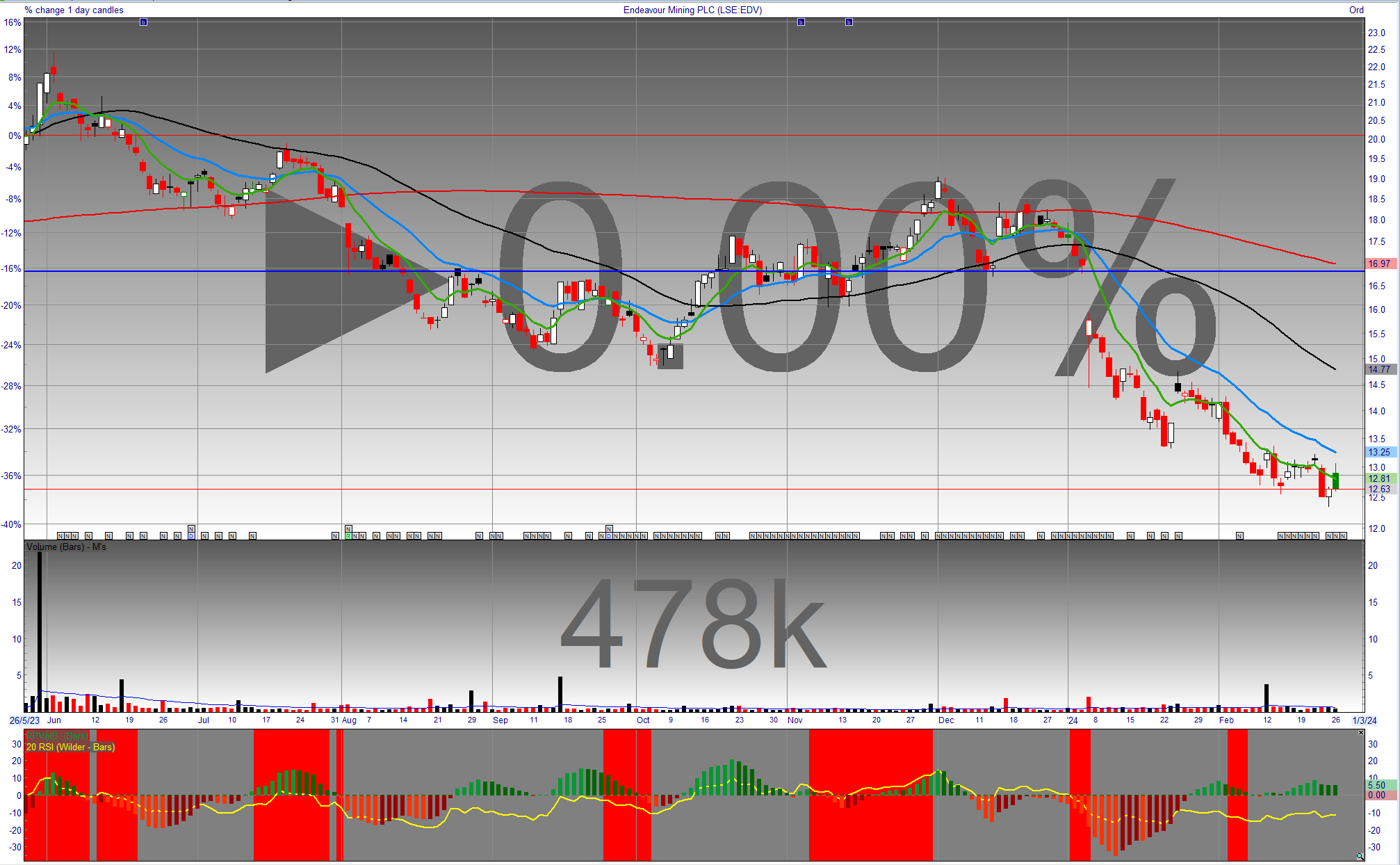Select the 'Volume (Bars) - M's' panel label
This screenshot has width=1400, height=865.
coord(67,547)
